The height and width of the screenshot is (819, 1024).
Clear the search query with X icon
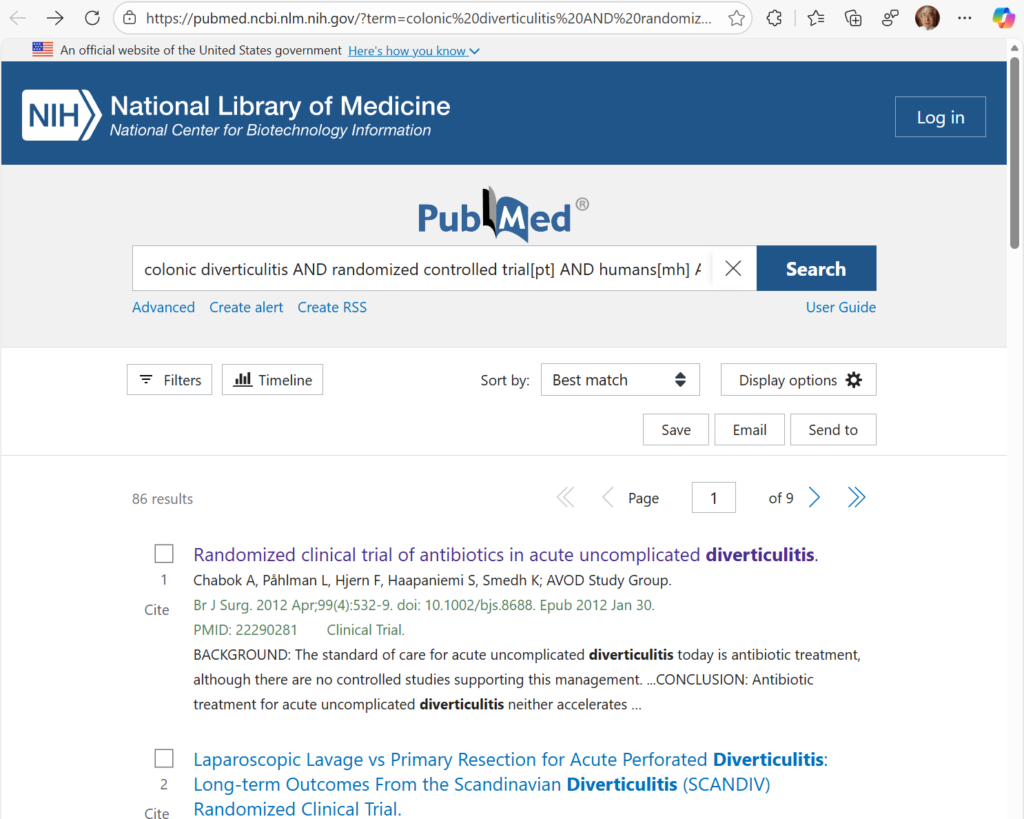(733, 268)
